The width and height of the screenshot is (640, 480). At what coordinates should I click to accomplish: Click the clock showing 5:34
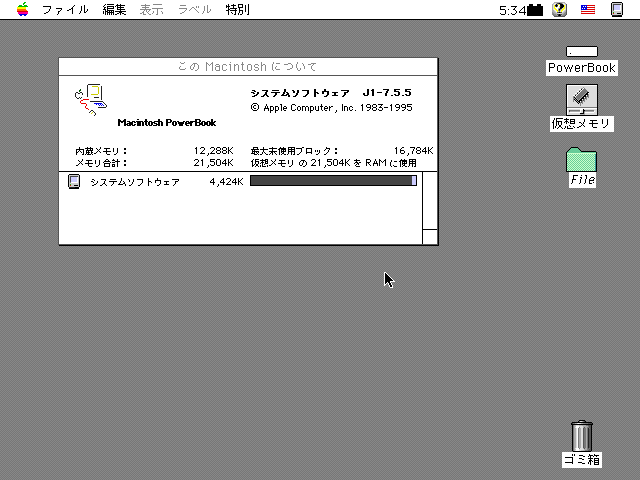click(513, 10)
